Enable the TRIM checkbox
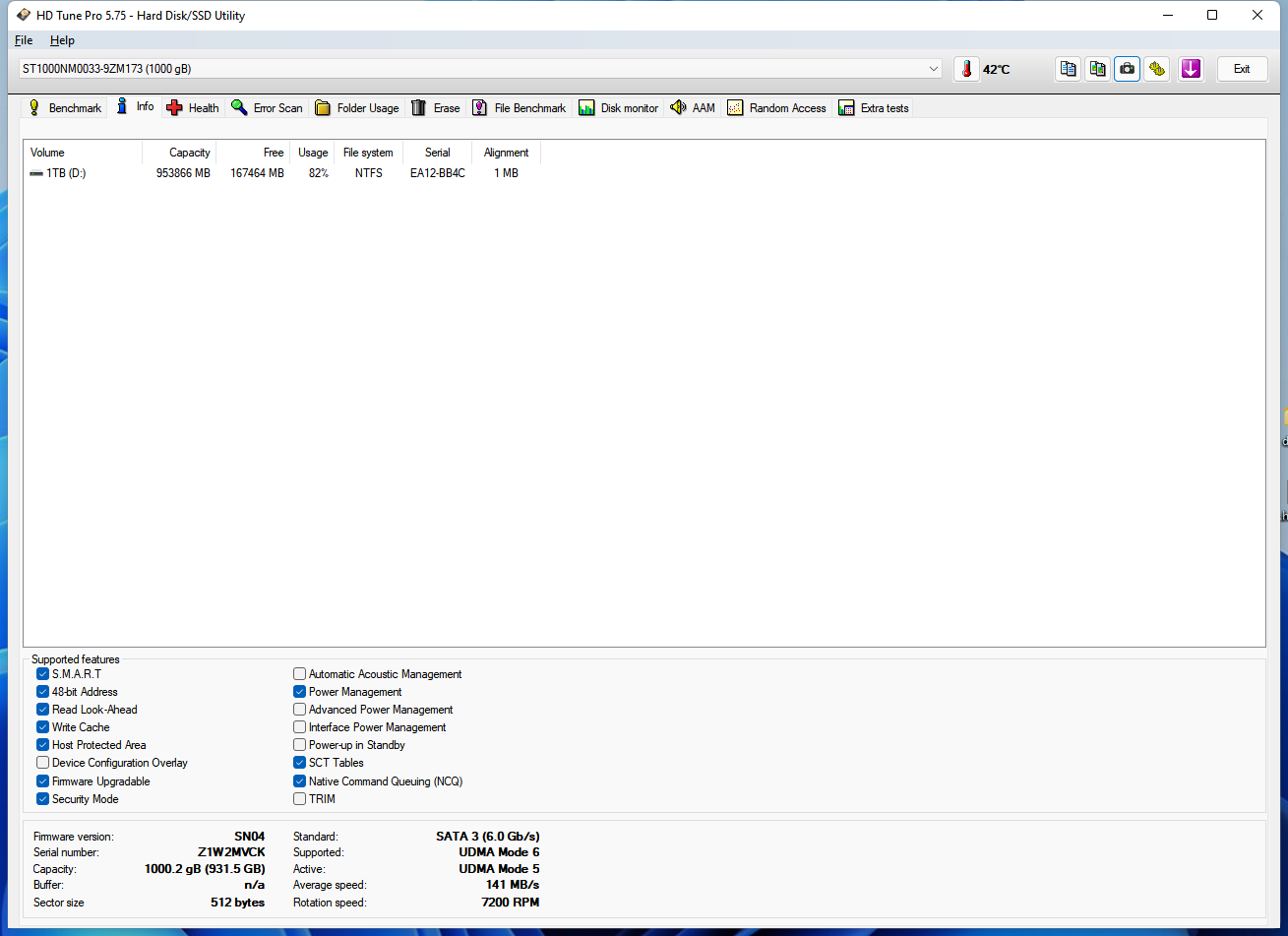Viewport: 1288px width, 936px height. (300, 799)
